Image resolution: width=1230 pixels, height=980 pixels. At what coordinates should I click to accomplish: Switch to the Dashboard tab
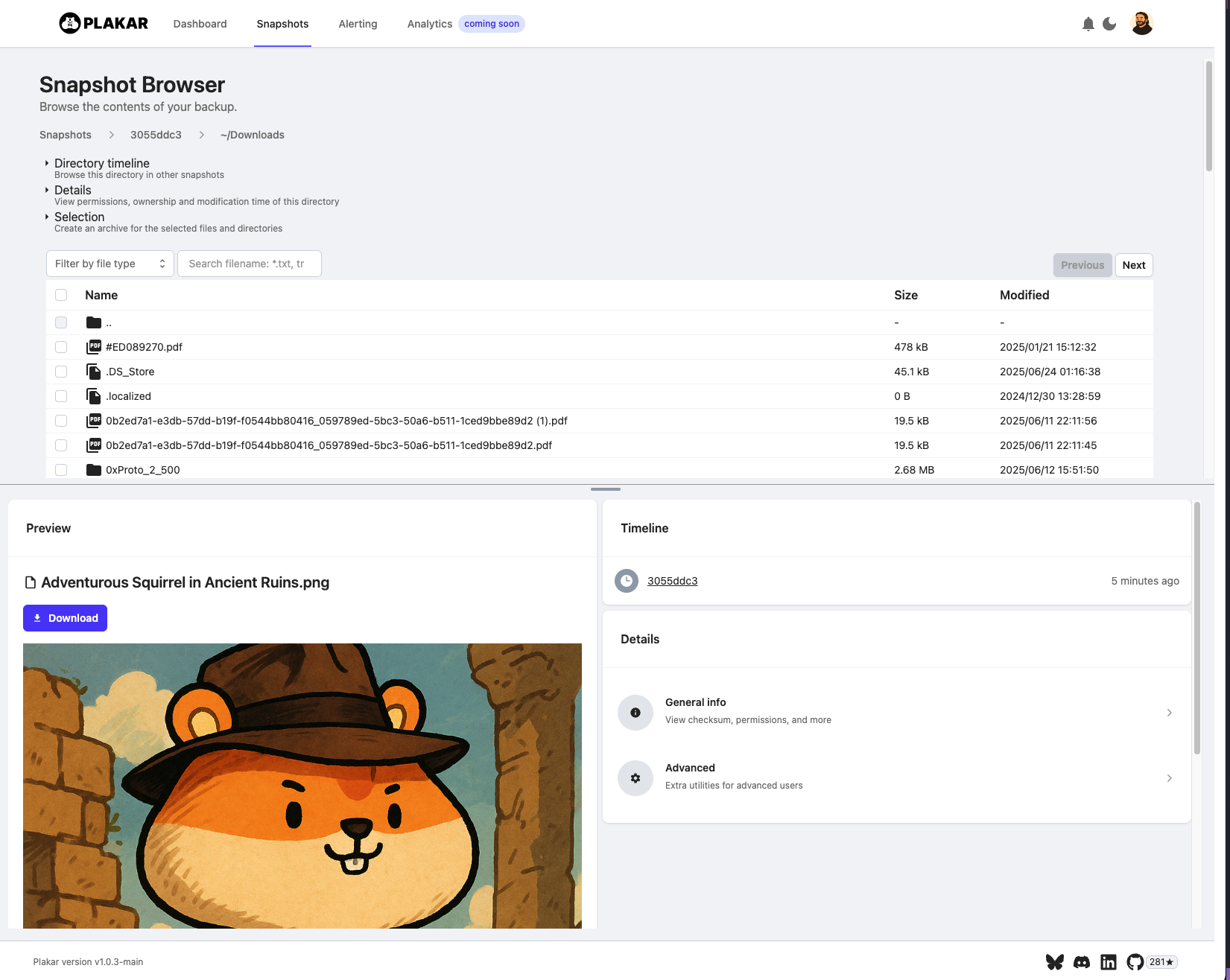click(200, 24)
